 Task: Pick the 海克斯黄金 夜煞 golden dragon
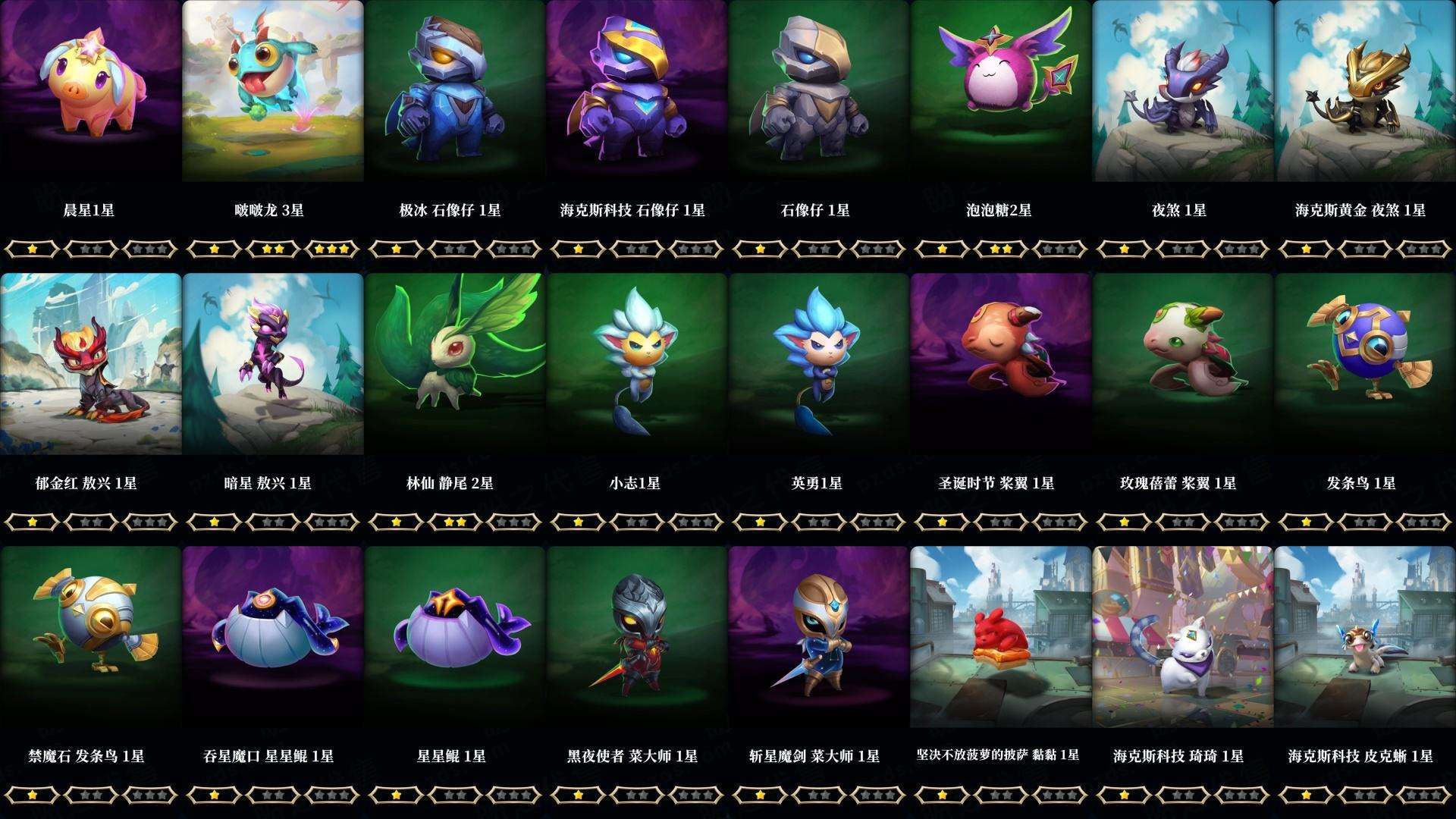coord(1365,91)
